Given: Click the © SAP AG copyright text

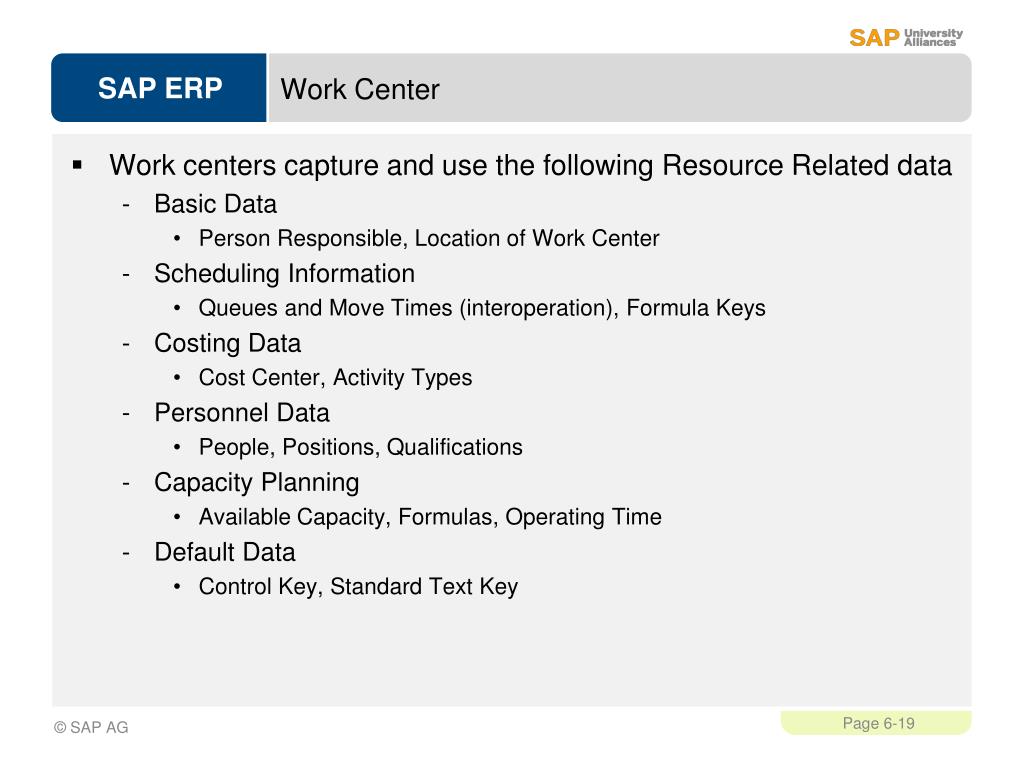Looking at the screenshot, I should [91, 728].
